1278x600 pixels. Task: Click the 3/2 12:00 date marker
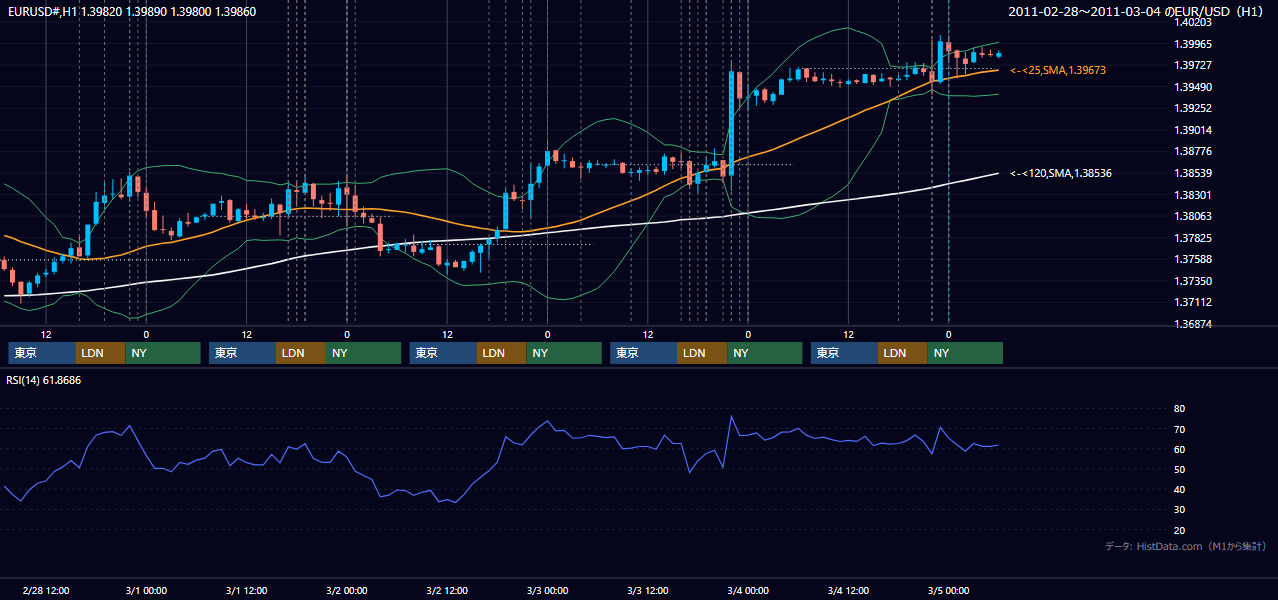click(447, 590)
